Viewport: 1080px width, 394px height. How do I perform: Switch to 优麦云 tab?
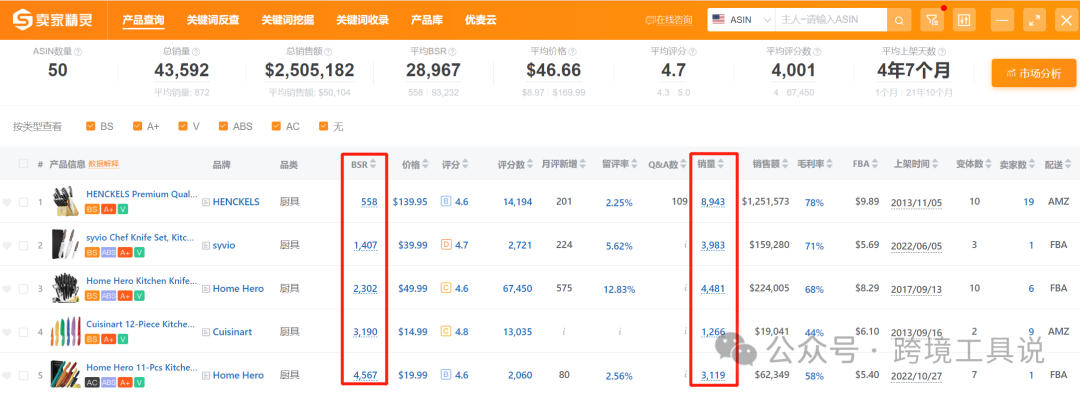[480, 20]
